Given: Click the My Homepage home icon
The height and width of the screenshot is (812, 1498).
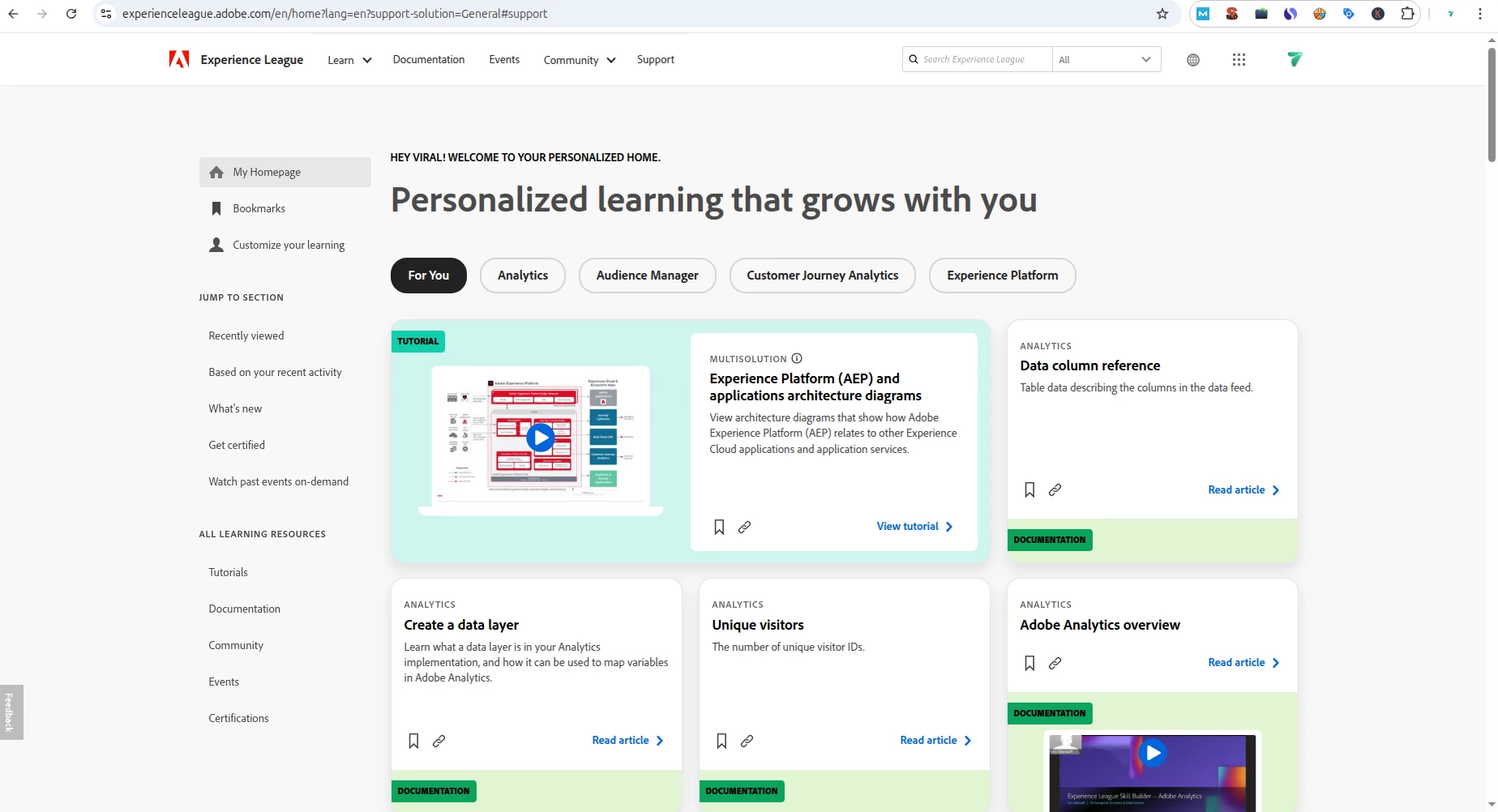Looking at the screenshot, I should pos(216,172).
